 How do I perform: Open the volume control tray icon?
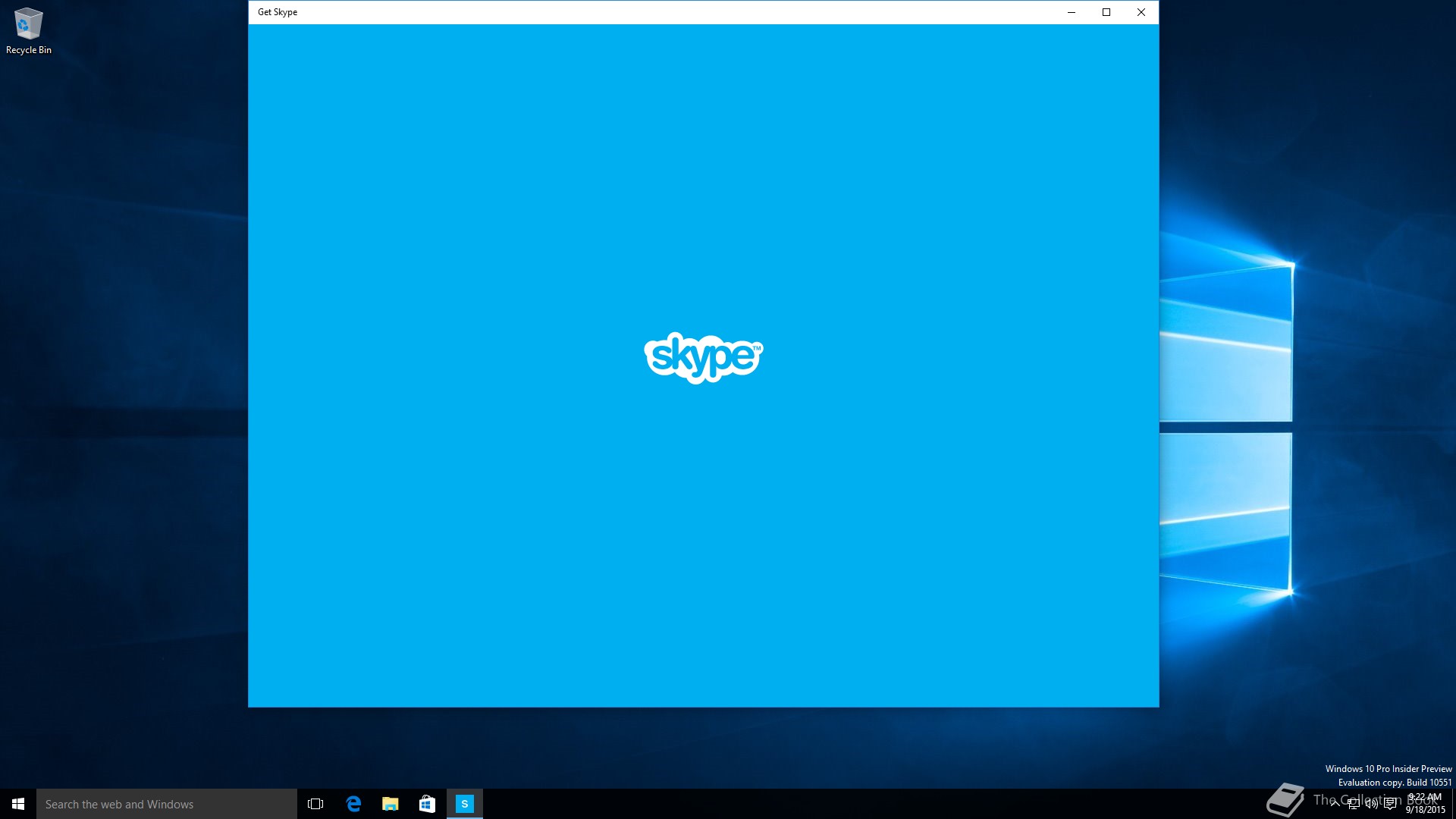[1371, 804]
